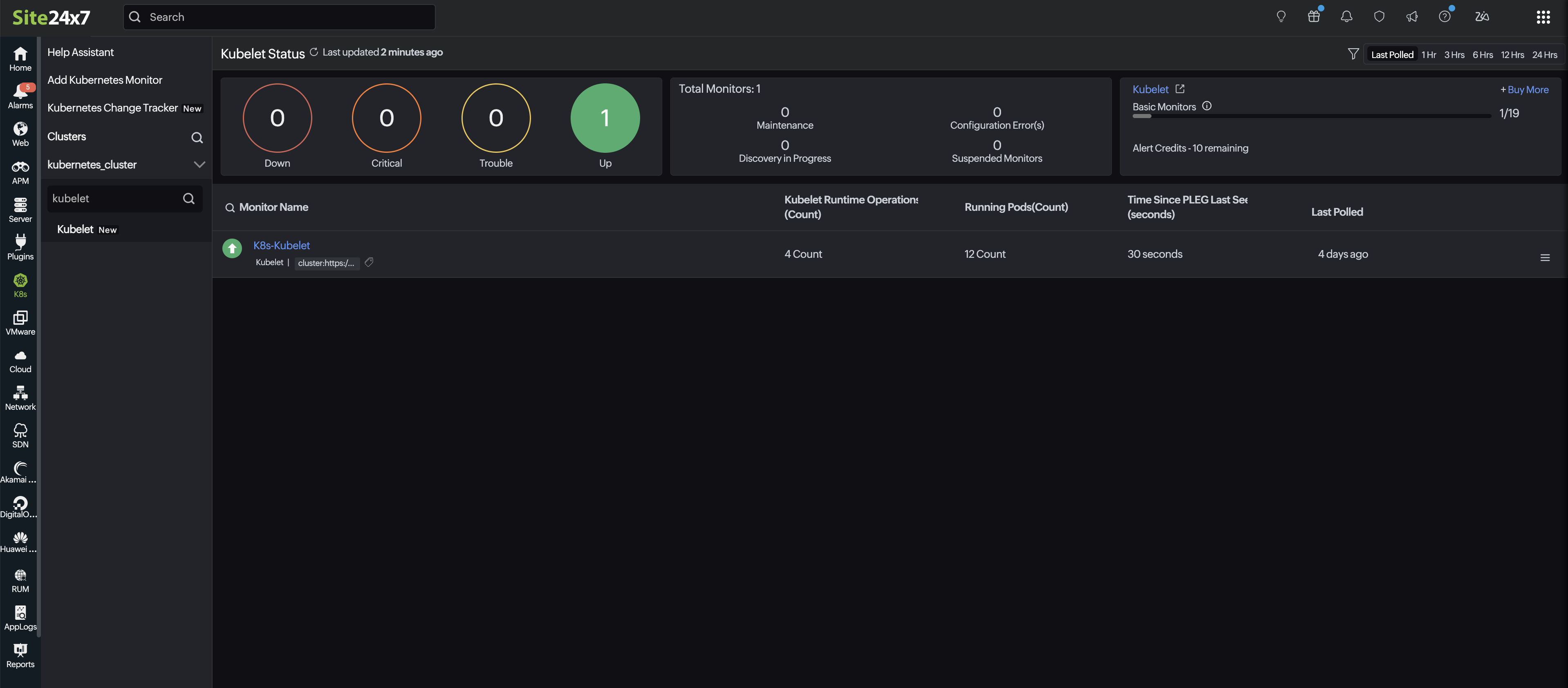Open the notifications bell
1568x688 pixels.
1346,16
